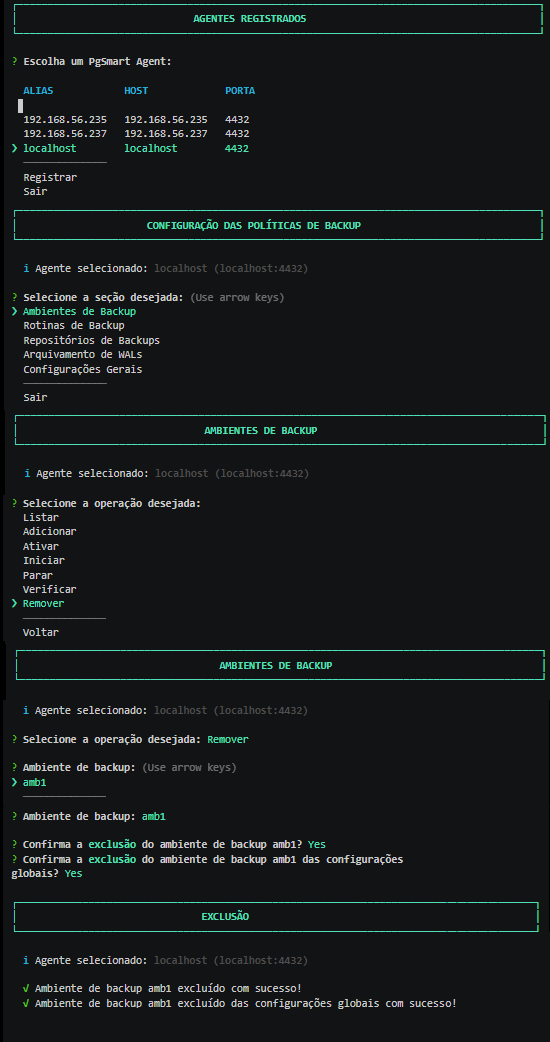This screenshot has height=1042, width=550.
Task: Click the amb1 answer after Ambiente de backup
Action: click(153, 815)
